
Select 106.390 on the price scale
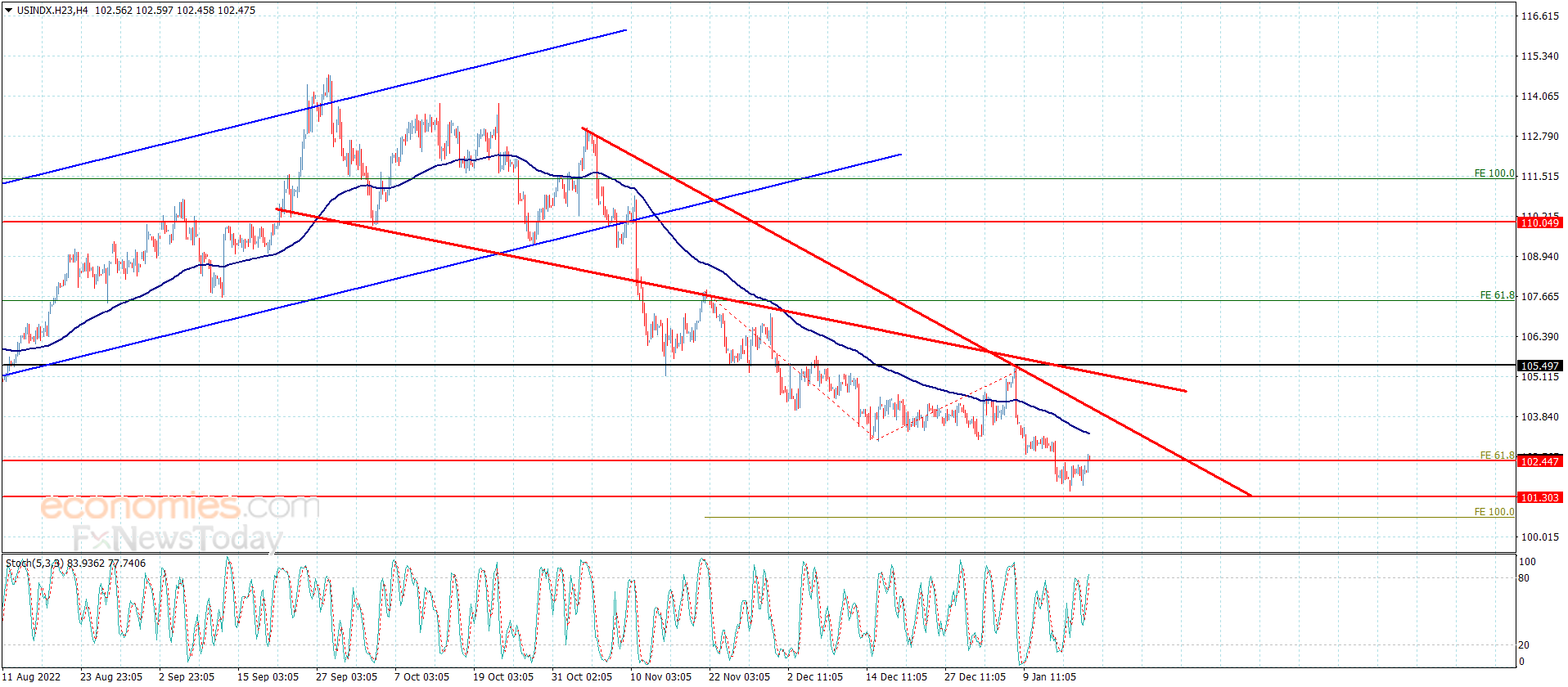[x=1539, y=337]
